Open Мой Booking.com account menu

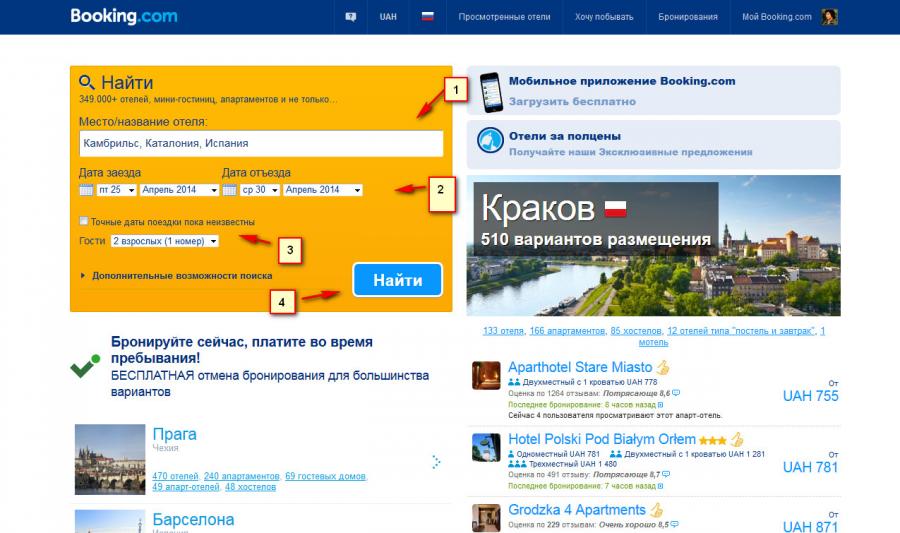coord(777,17)
